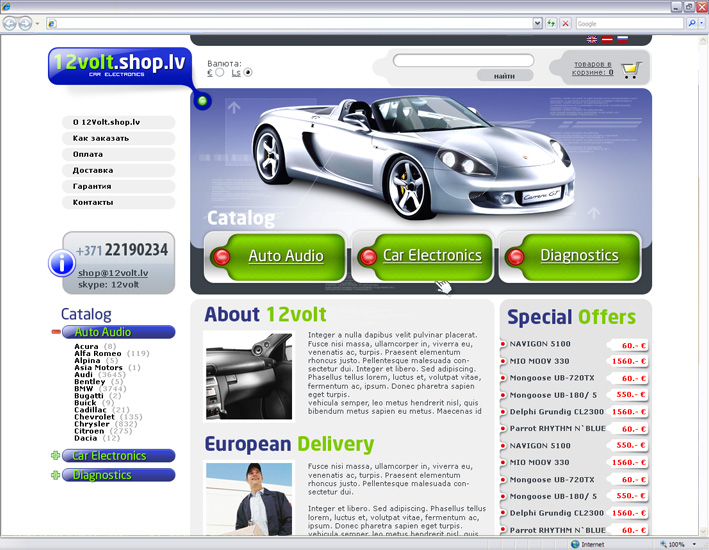Image resolution: width=709 pixels, height=550 pixels.
Task: Click the Google search magnifier icon
Action: click(x=691, y=24)
